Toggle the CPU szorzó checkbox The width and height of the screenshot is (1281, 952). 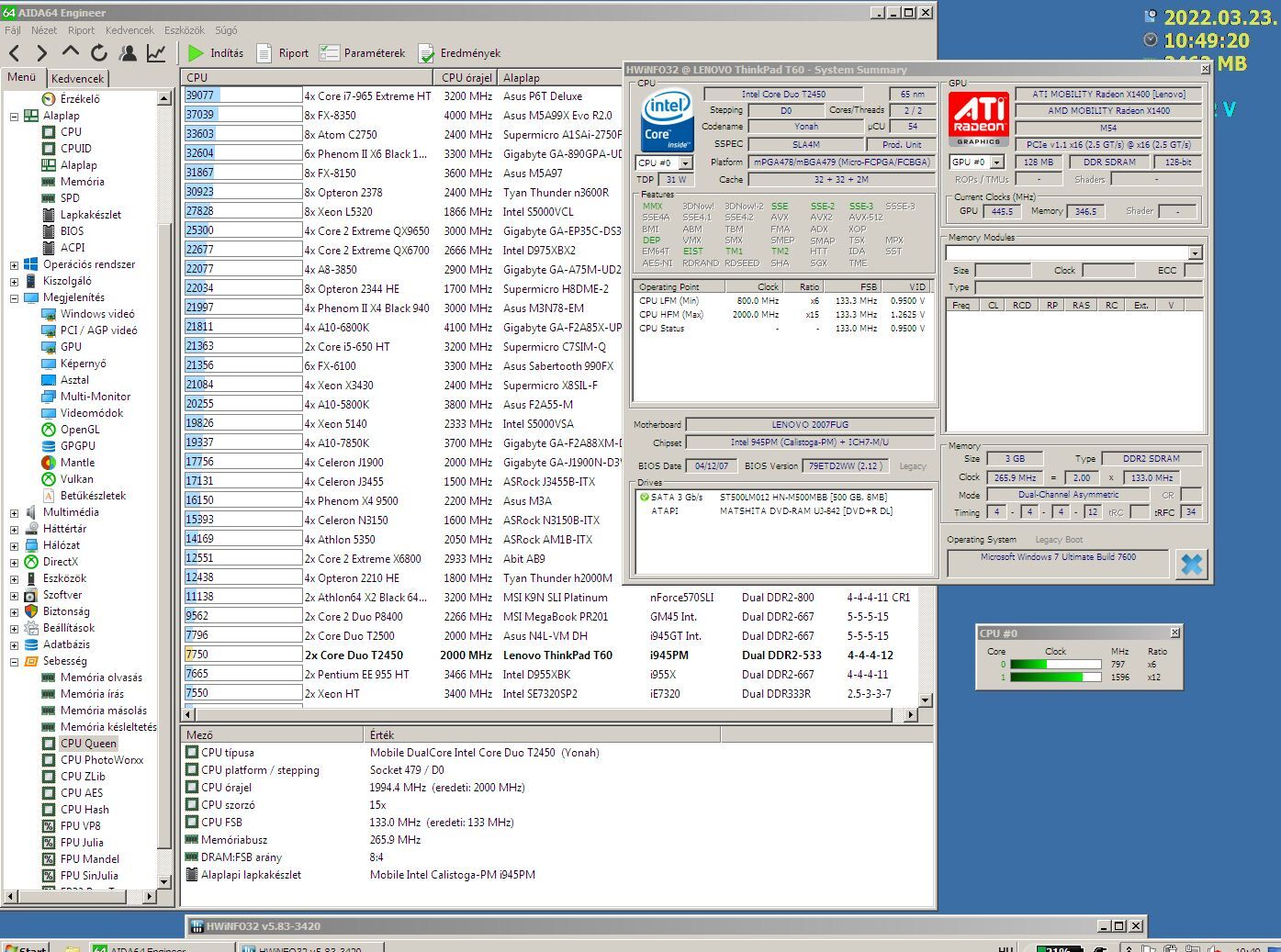pyautogui.click(x=192, y=804)
